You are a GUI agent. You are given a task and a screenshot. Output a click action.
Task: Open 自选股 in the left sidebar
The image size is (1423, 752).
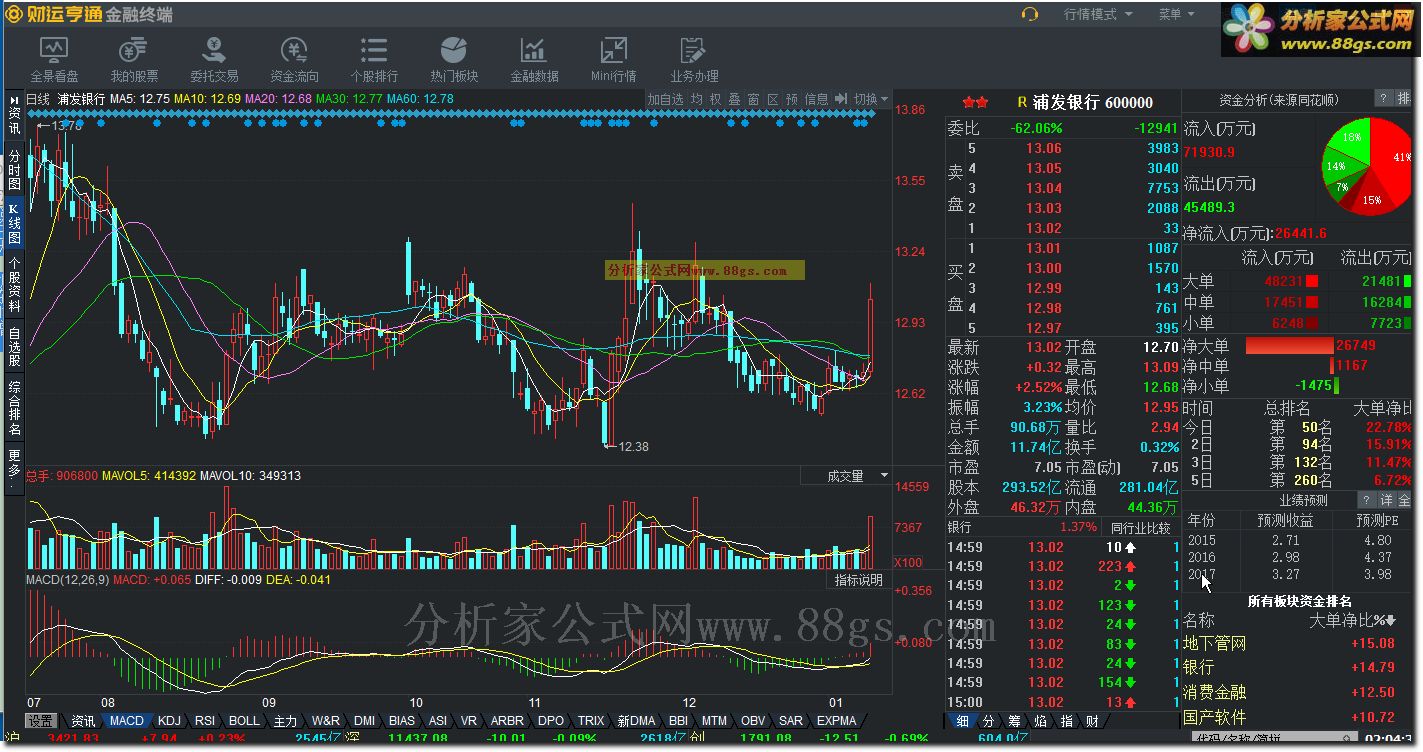[x=14, y=347]
